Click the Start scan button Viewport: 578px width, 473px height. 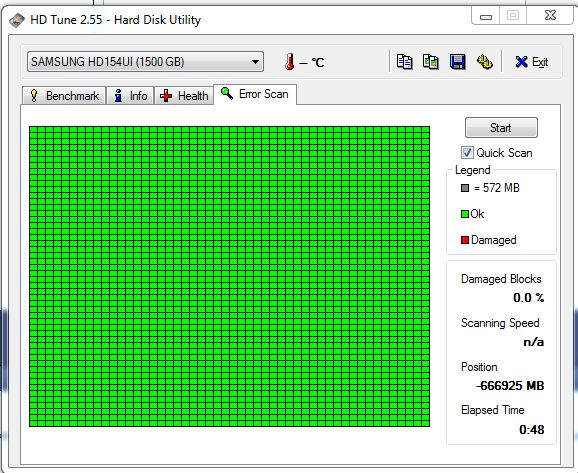501,128
